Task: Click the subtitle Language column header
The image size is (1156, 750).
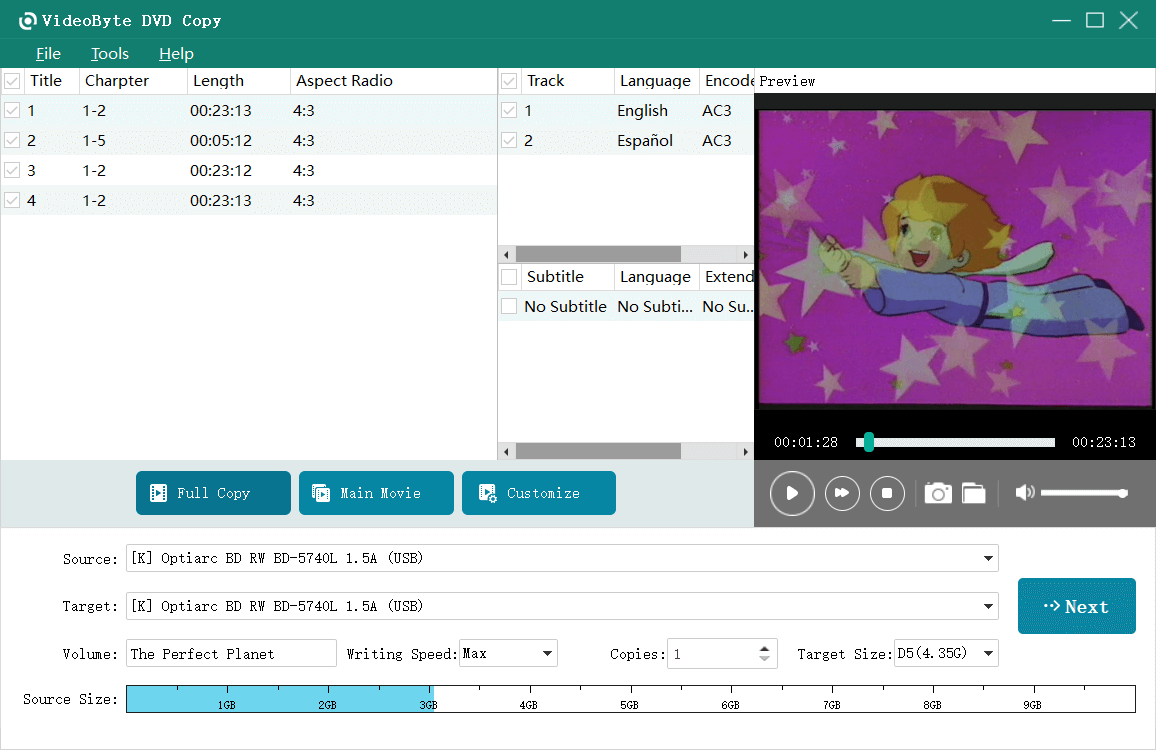Action: [x=656, y=277]
